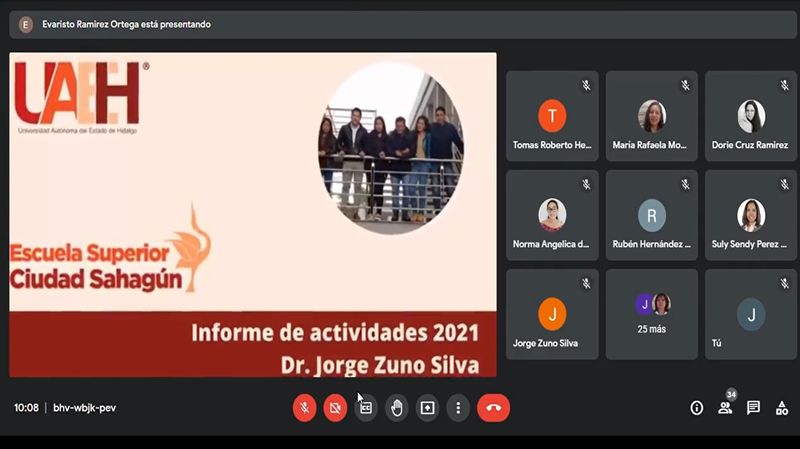Click the meeting code bhv-wbjk-pev
Viewport: 800px width, 449px height.
tap(85, 408)
